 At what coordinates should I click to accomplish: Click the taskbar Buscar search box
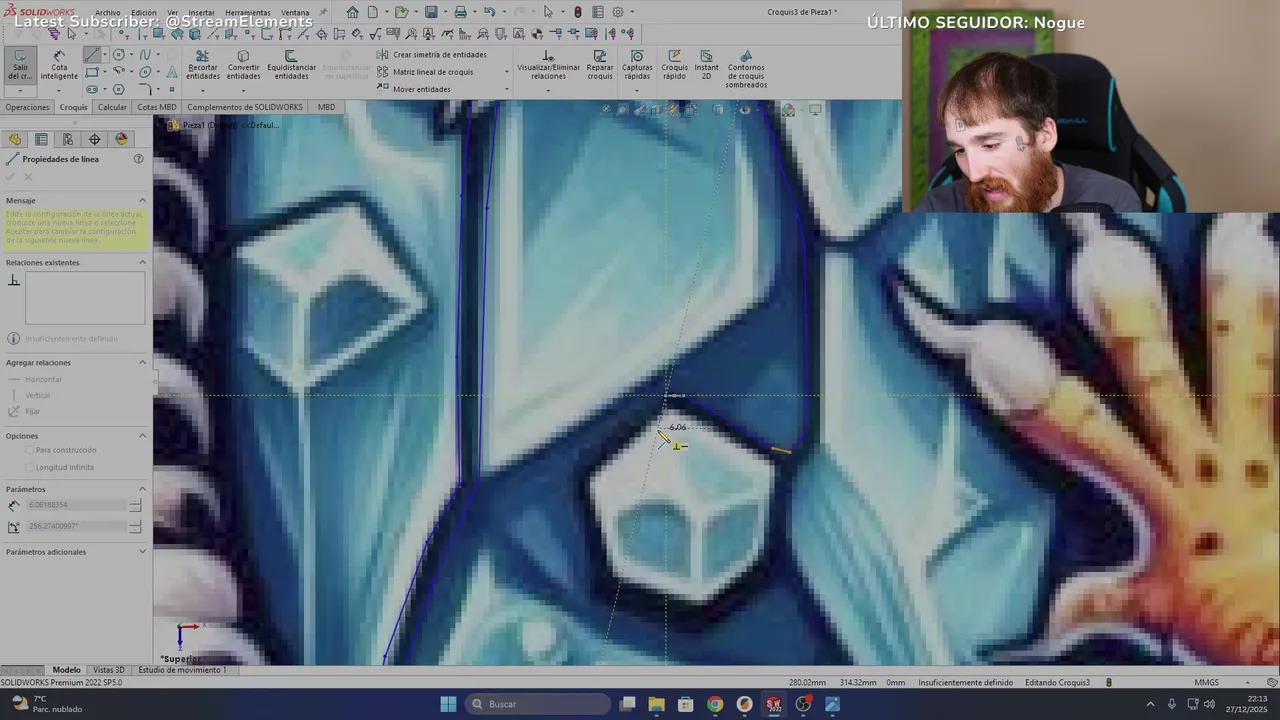coord(540,704)
